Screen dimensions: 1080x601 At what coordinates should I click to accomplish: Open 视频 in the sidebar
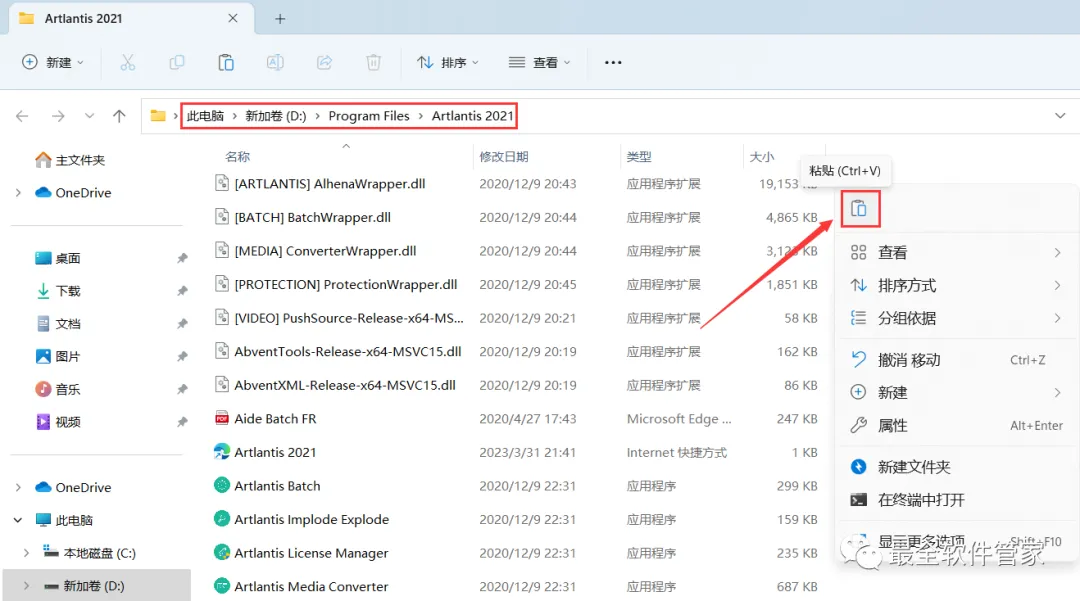58,422
